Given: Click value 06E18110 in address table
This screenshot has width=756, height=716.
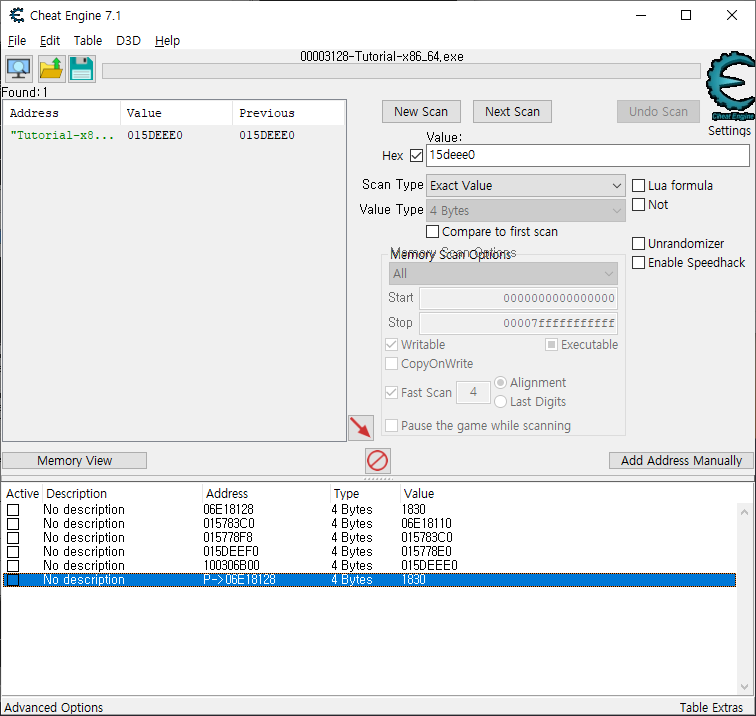Looking at the screenshot, I should [x=426, y=524].
